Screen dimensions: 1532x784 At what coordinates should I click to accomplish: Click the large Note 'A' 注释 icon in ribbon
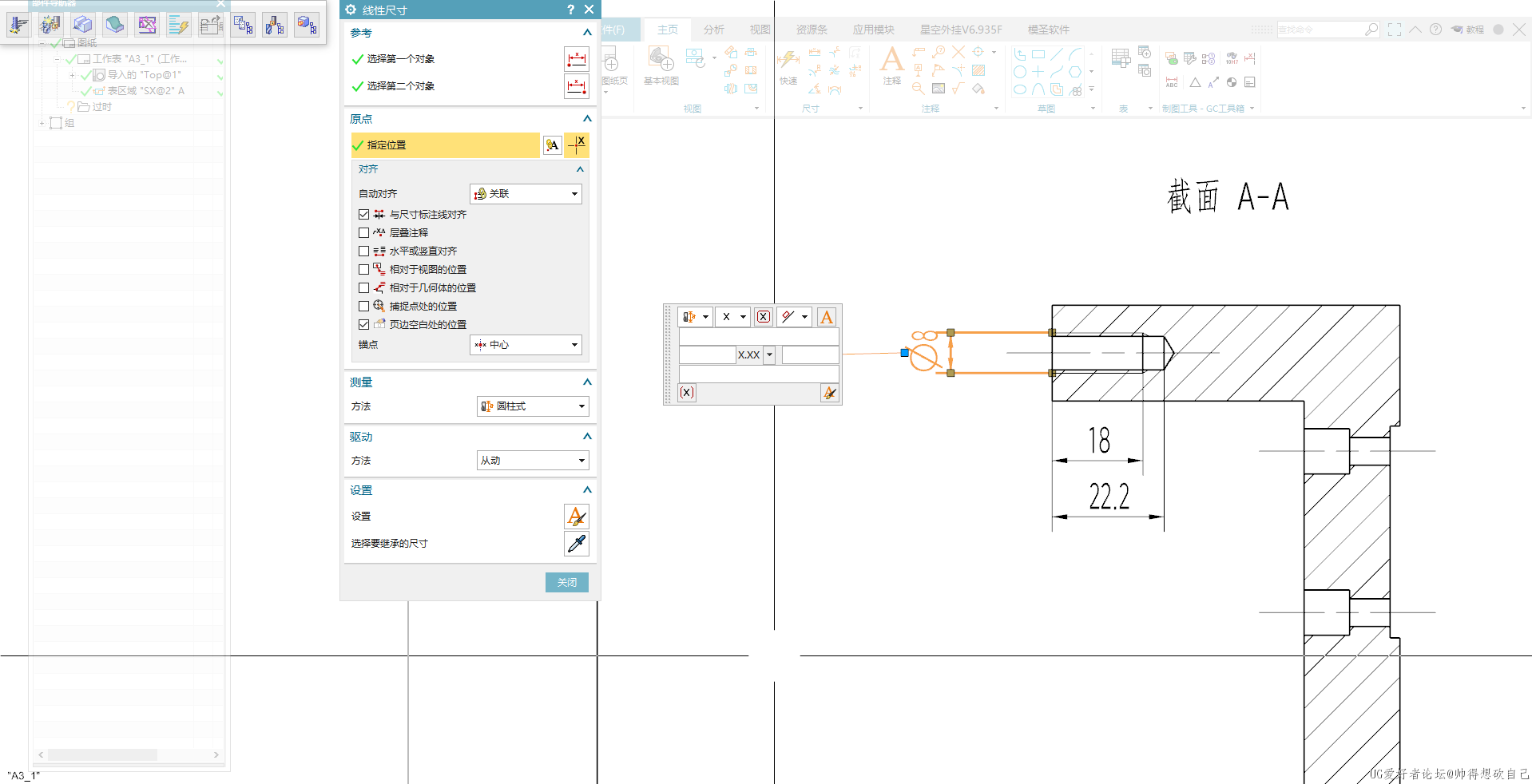(892, 65)
